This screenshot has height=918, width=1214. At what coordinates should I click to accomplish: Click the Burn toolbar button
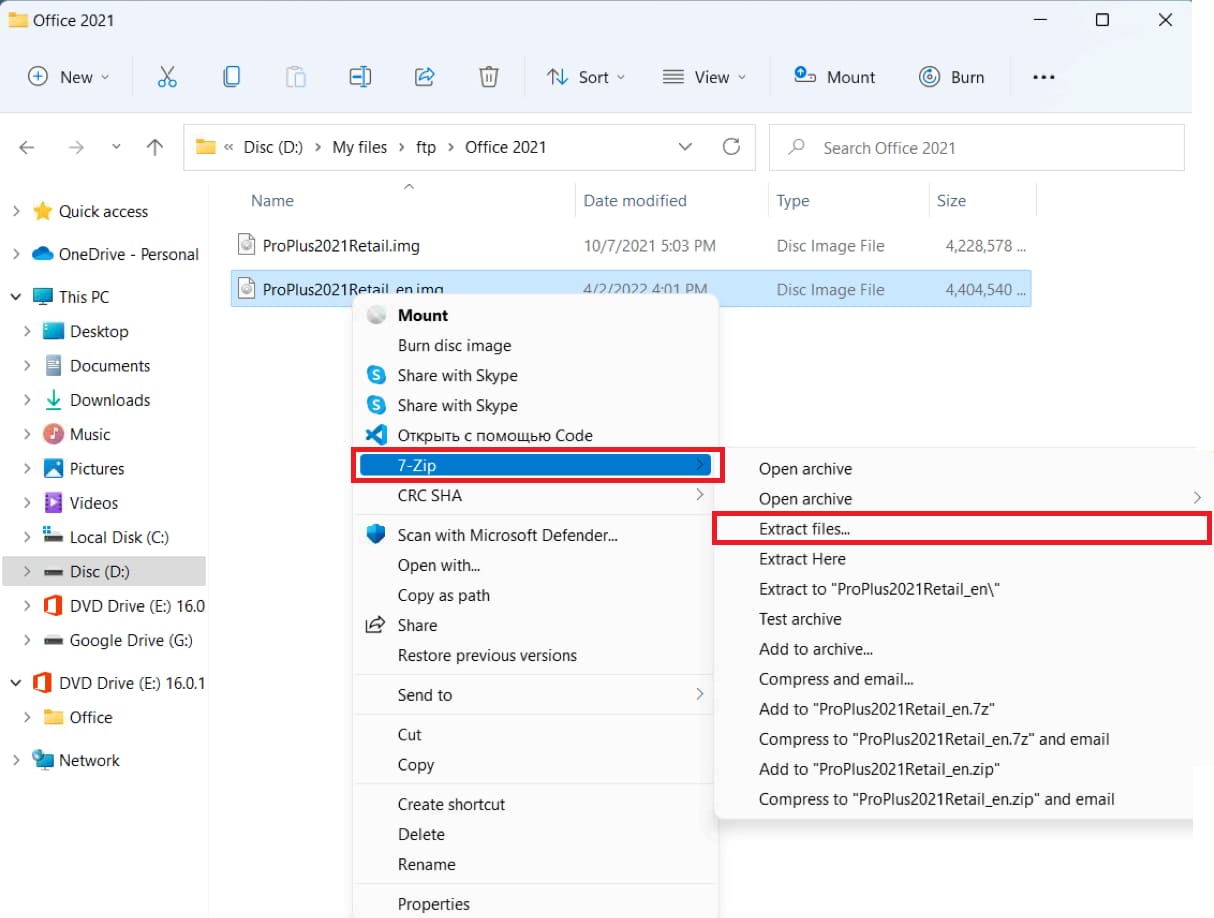pyautogui.click(x=951, y=77)
